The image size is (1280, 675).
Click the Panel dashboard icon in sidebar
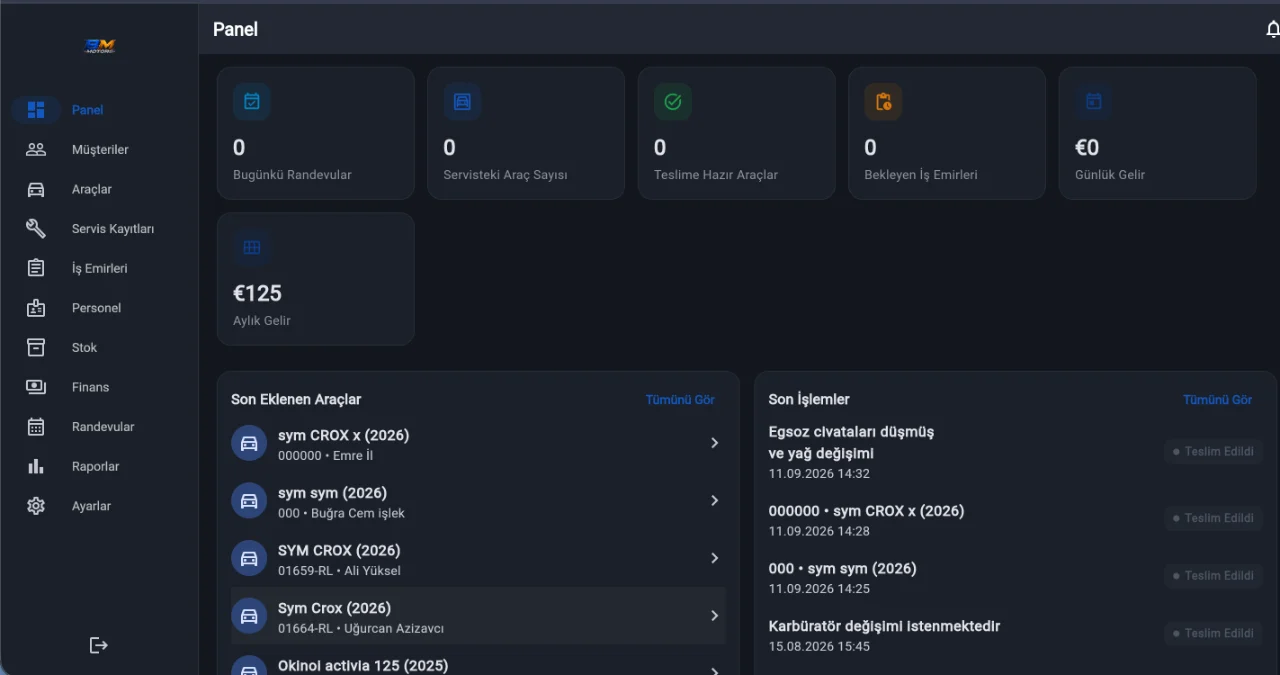tap(36, 110)
